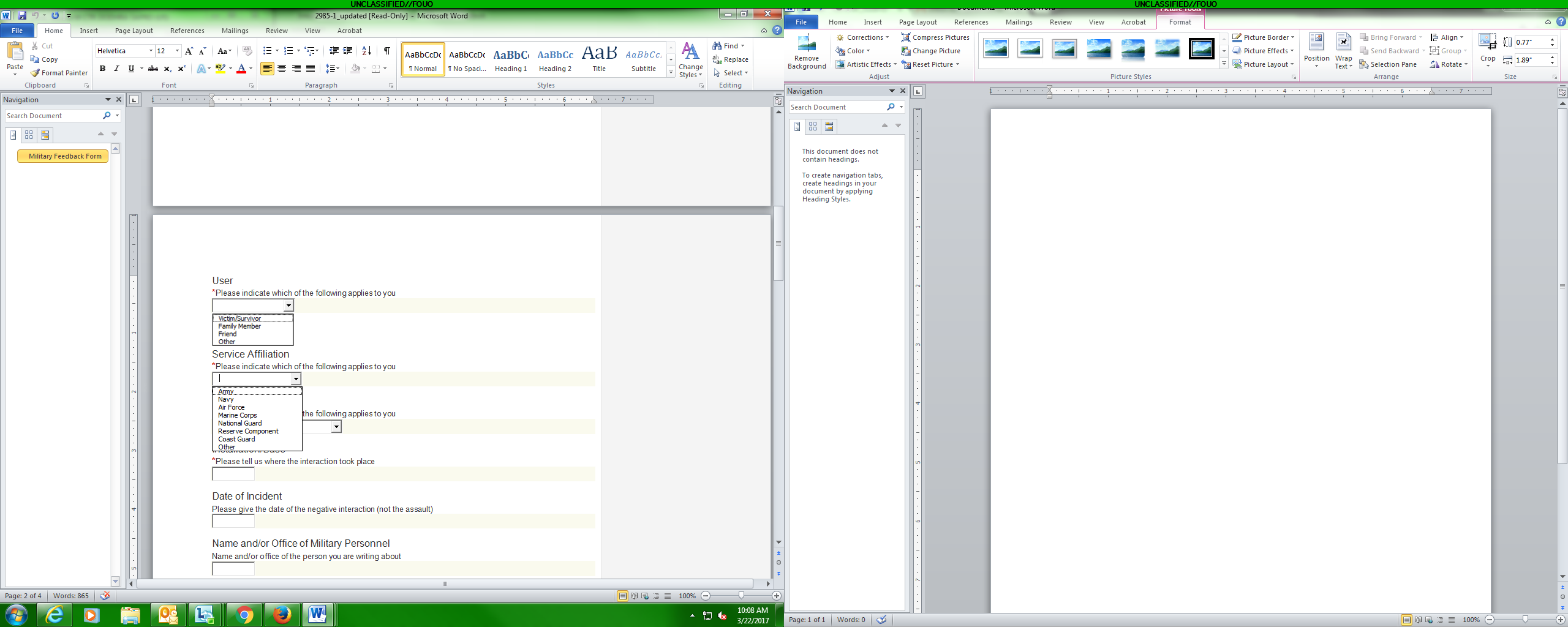The image size is (1568, 627).
Task: Align text left in Paragraph group
Action: point(267,69)
